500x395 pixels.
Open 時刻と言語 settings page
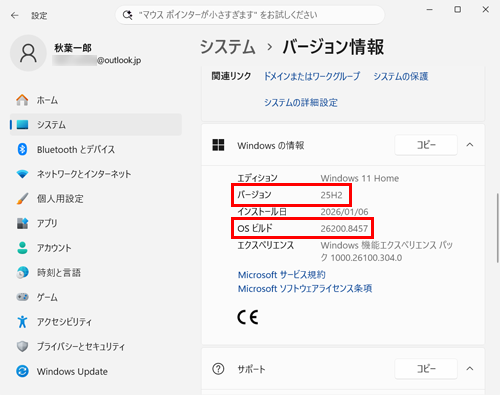coord(96,272)
